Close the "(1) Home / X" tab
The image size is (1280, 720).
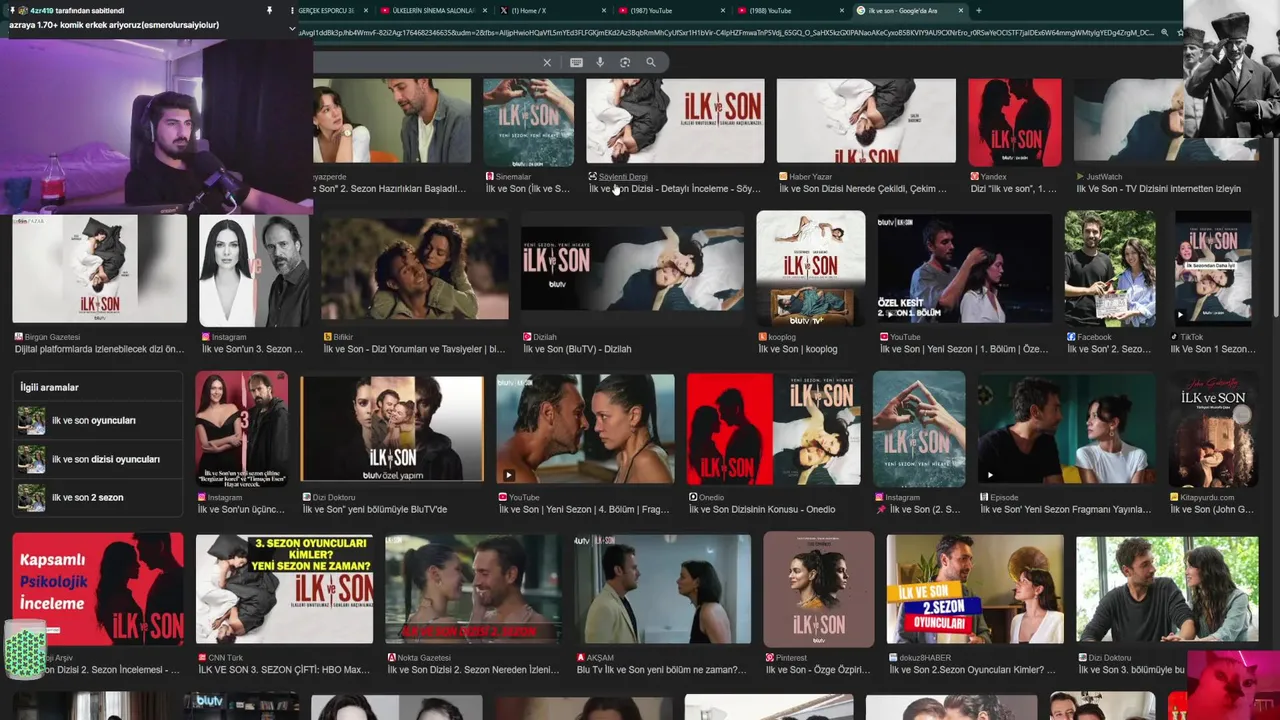pos(604,10)
